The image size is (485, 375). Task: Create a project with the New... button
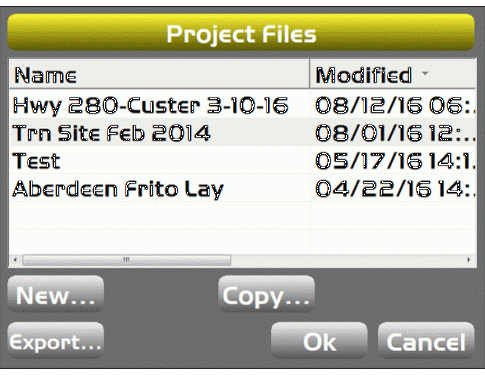56,294
